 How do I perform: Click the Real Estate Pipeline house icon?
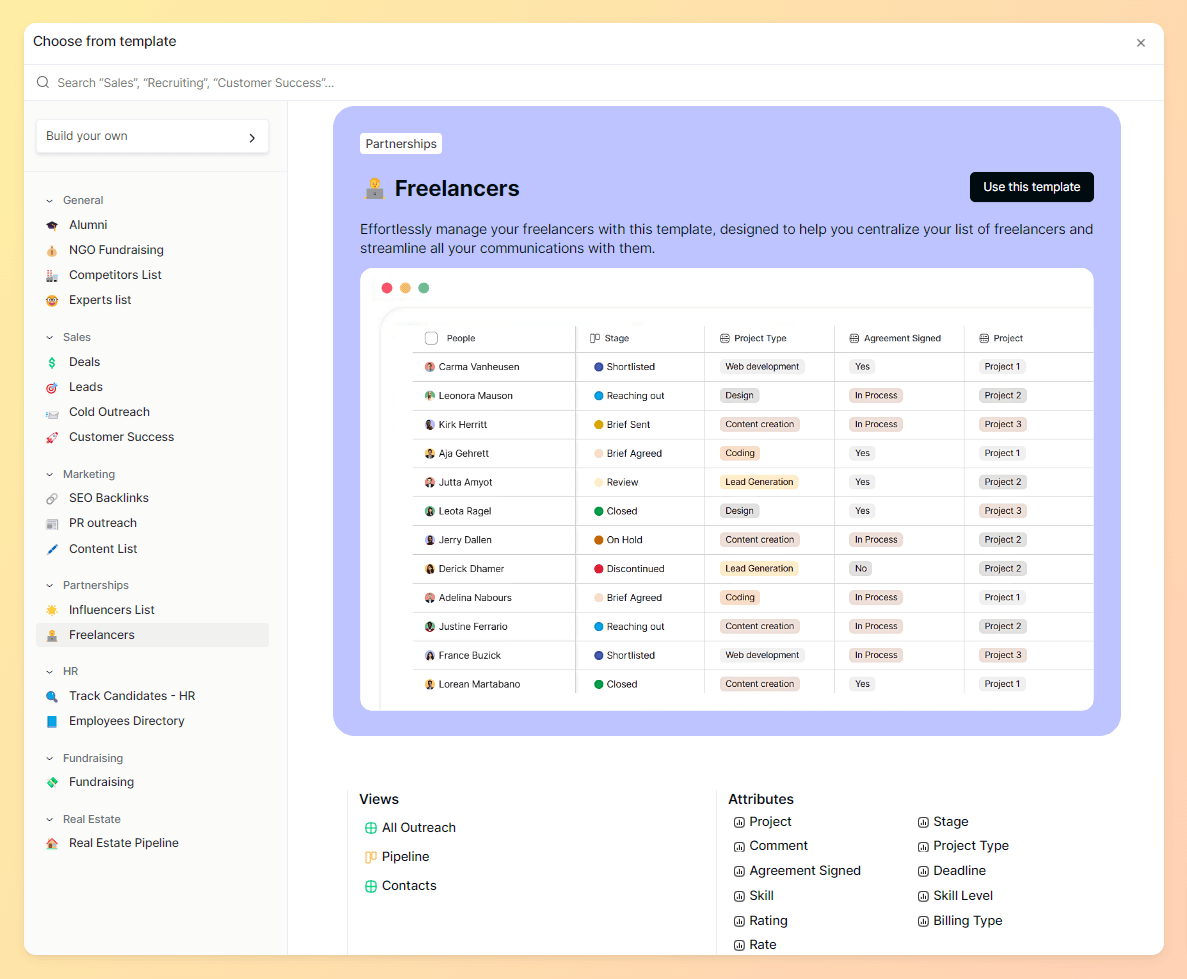pyautogui.click(x=52, y=844)
